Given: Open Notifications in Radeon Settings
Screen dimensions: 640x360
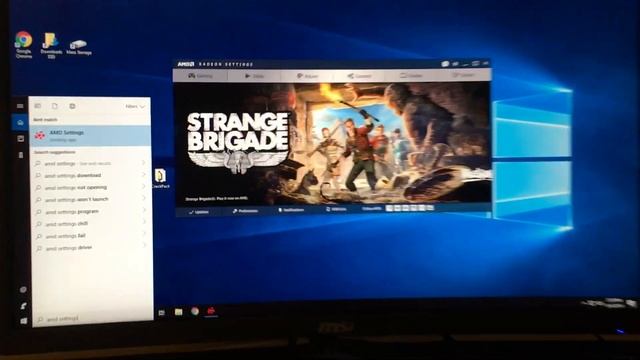Looking at the screenshot, I should (291, 210).
